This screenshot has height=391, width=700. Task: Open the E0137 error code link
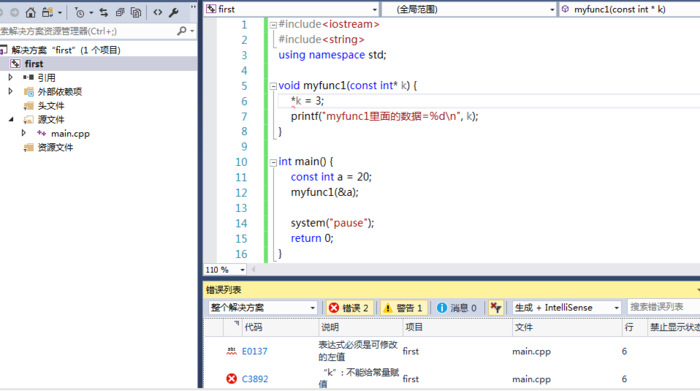tap(254, 351)
